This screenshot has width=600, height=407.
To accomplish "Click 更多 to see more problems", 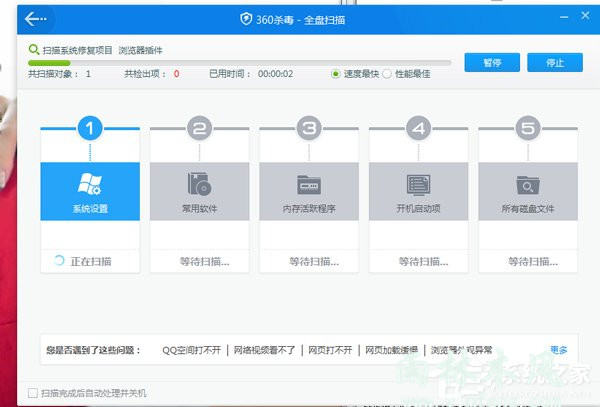I will [x=558, y=350].
